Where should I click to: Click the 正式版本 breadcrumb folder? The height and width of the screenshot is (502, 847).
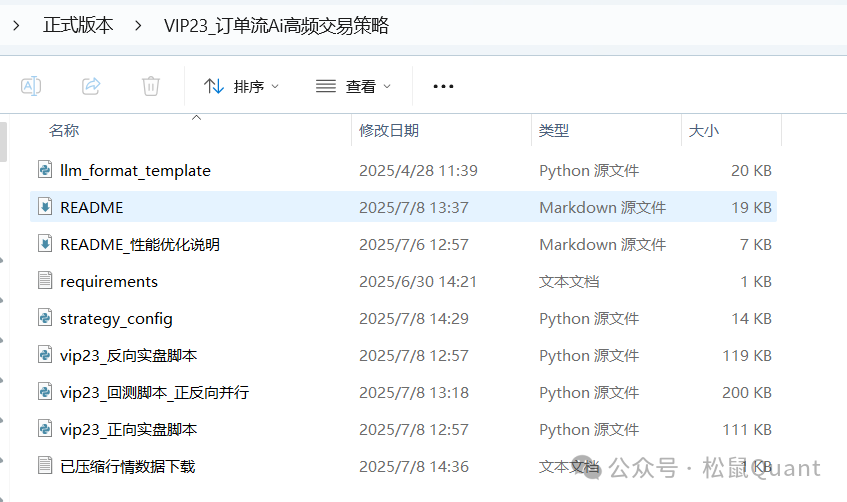point(78,25)
